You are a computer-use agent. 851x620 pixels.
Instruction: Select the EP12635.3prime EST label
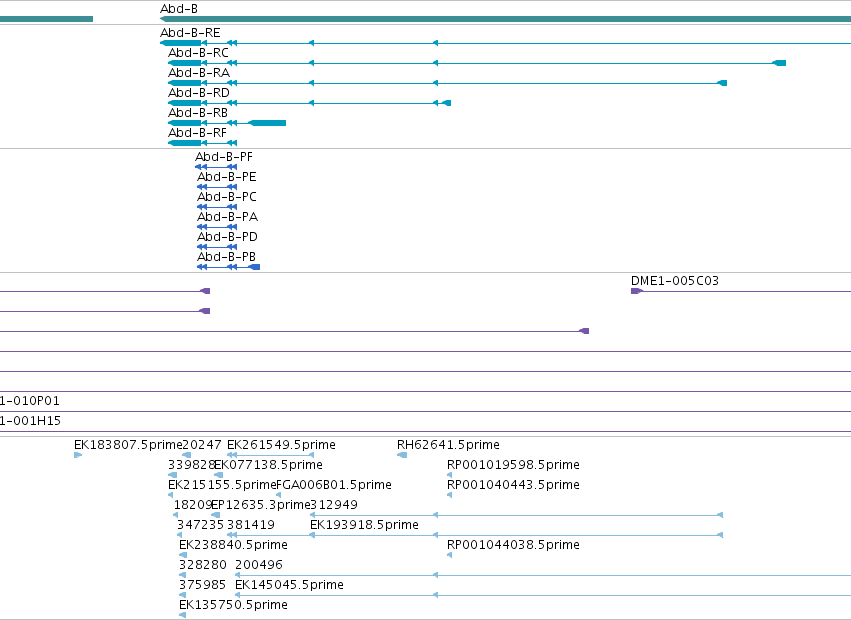coord(261,505)
